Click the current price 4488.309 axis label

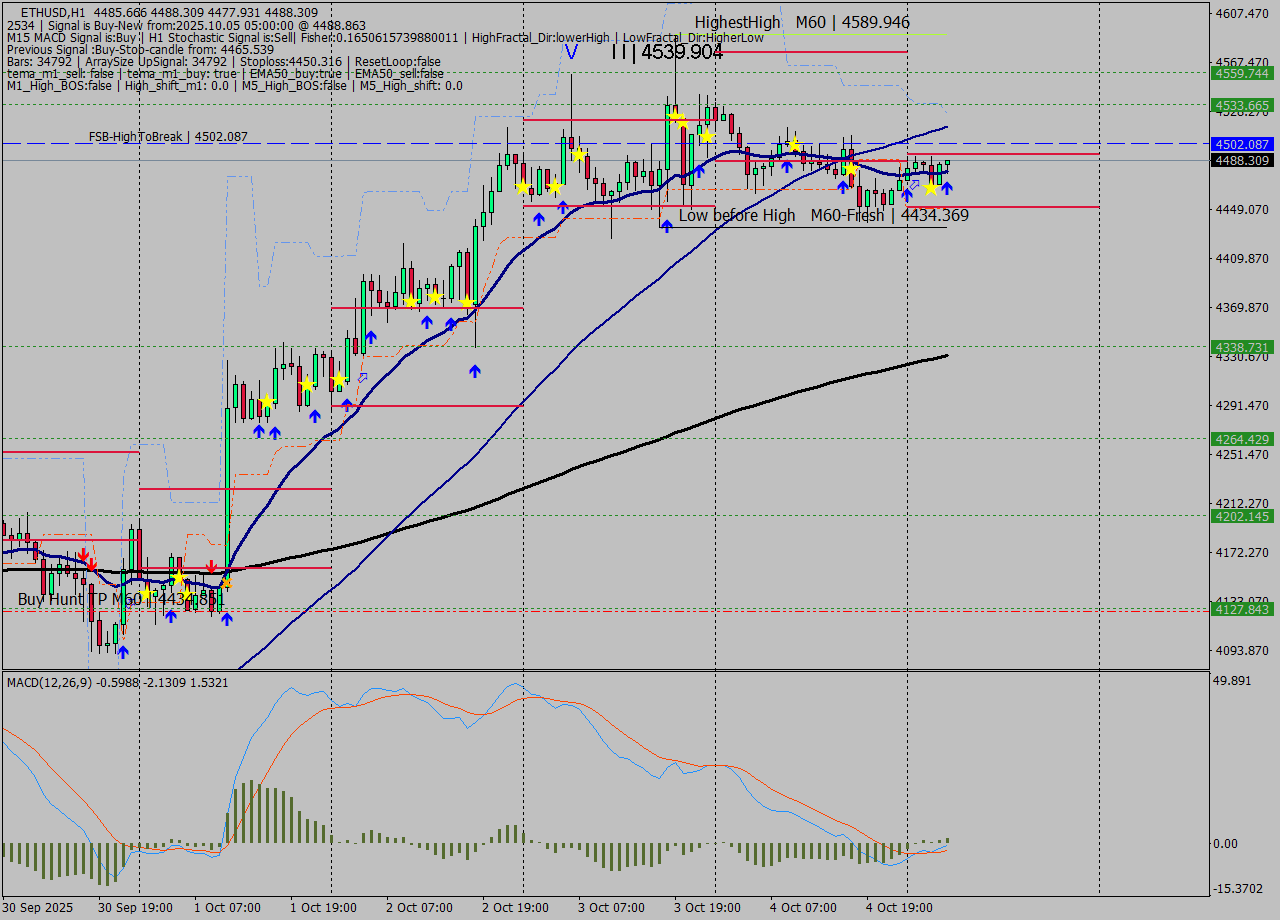[1241, 160]
